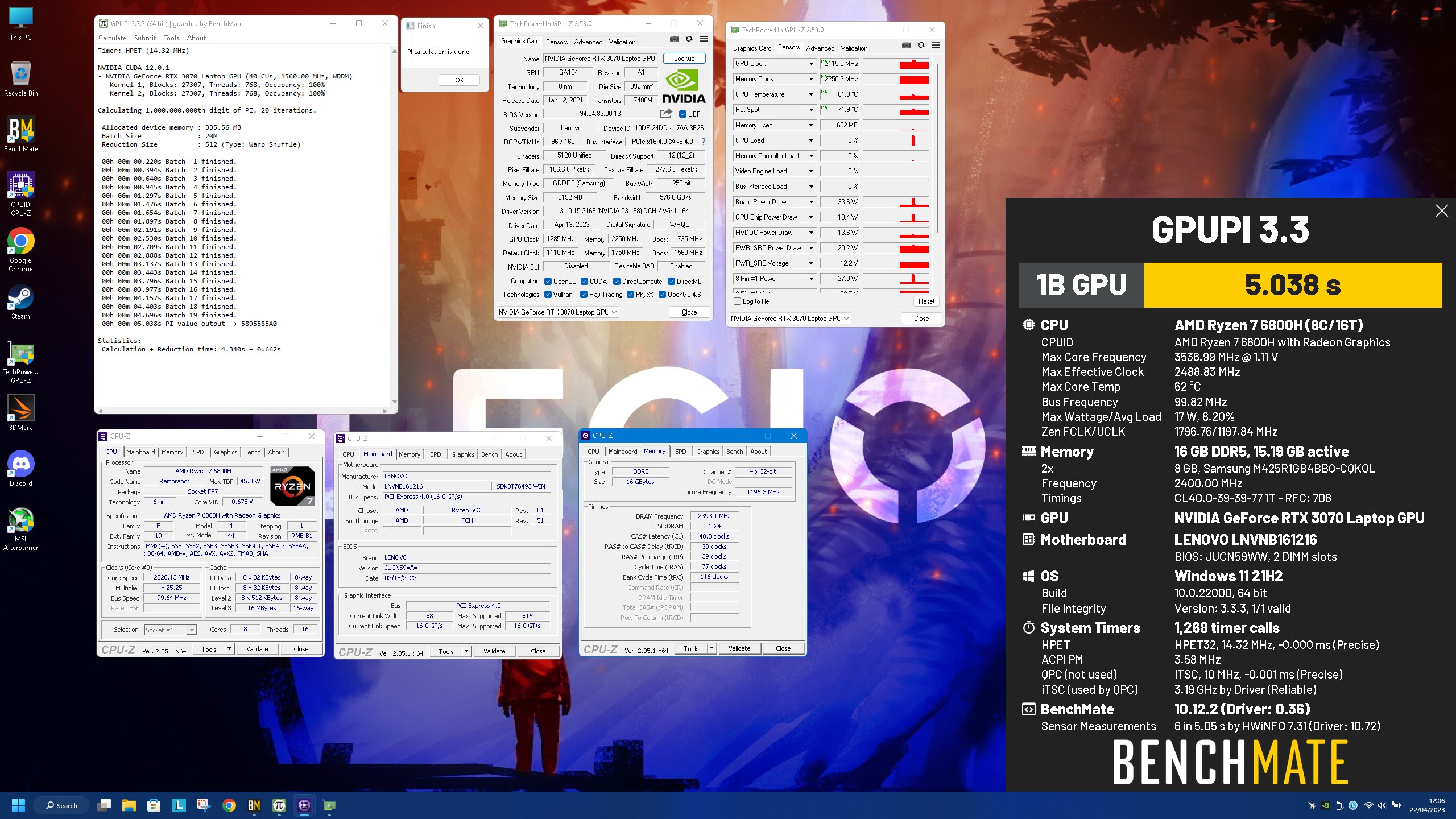
Task: Click Lookup button in GPU-Z
Action: 684,59
